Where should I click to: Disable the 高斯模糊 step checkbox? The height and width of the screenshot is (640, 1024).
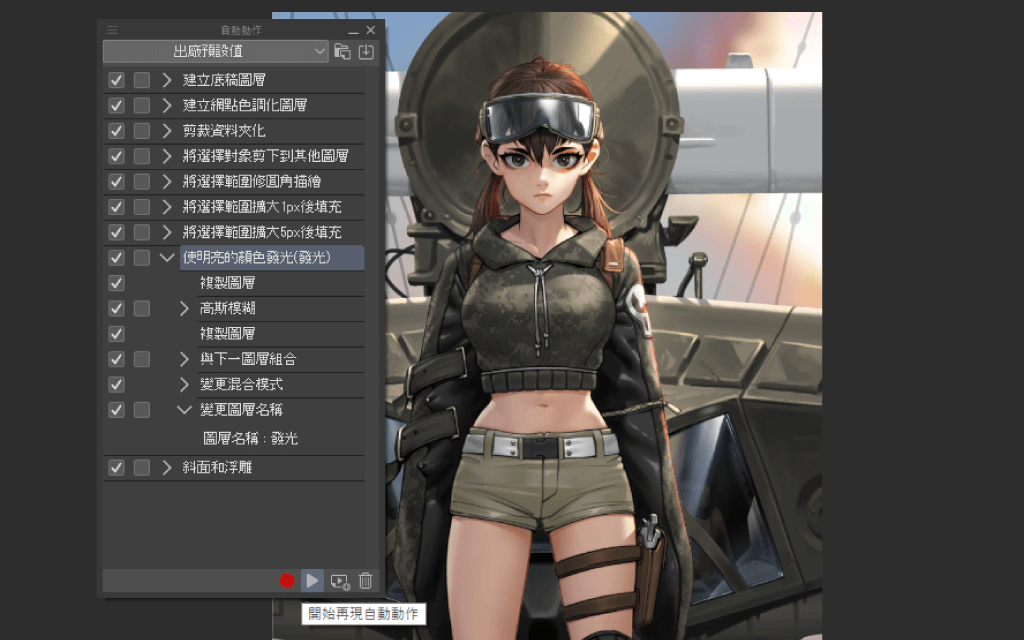point(115,308)
